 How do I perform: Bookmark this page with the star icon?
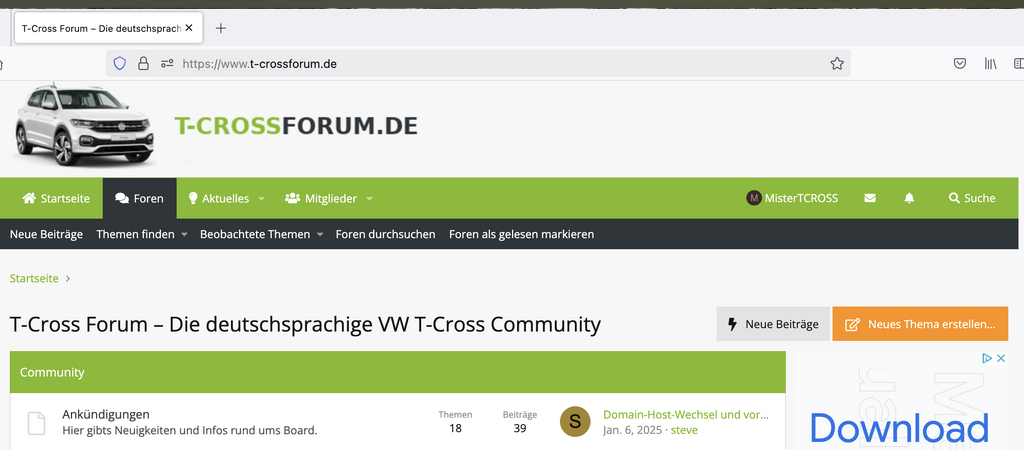(837, 63)
